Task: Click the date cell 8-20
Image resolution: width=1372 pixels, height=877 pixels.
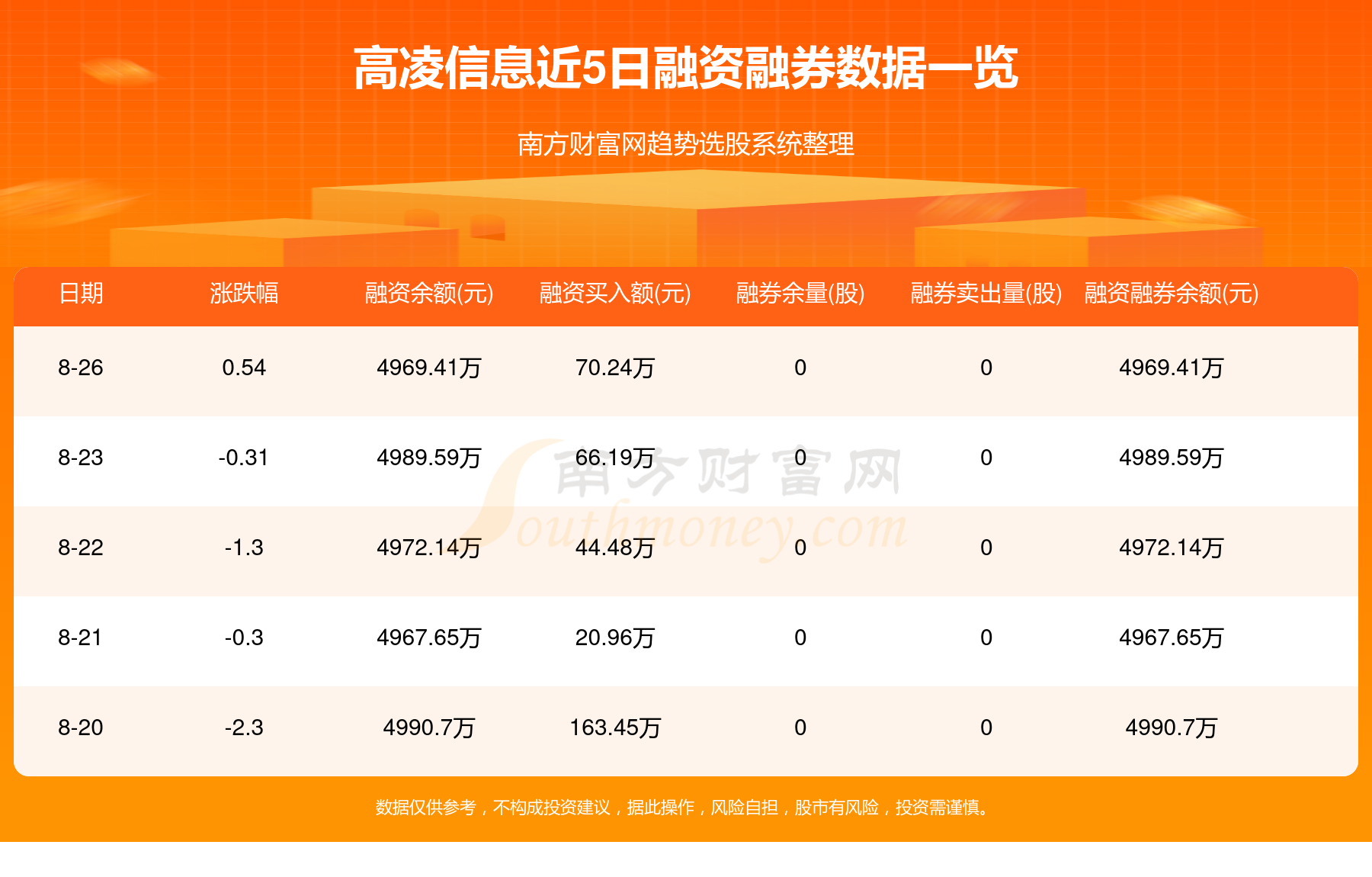Action: coord(81,728)
